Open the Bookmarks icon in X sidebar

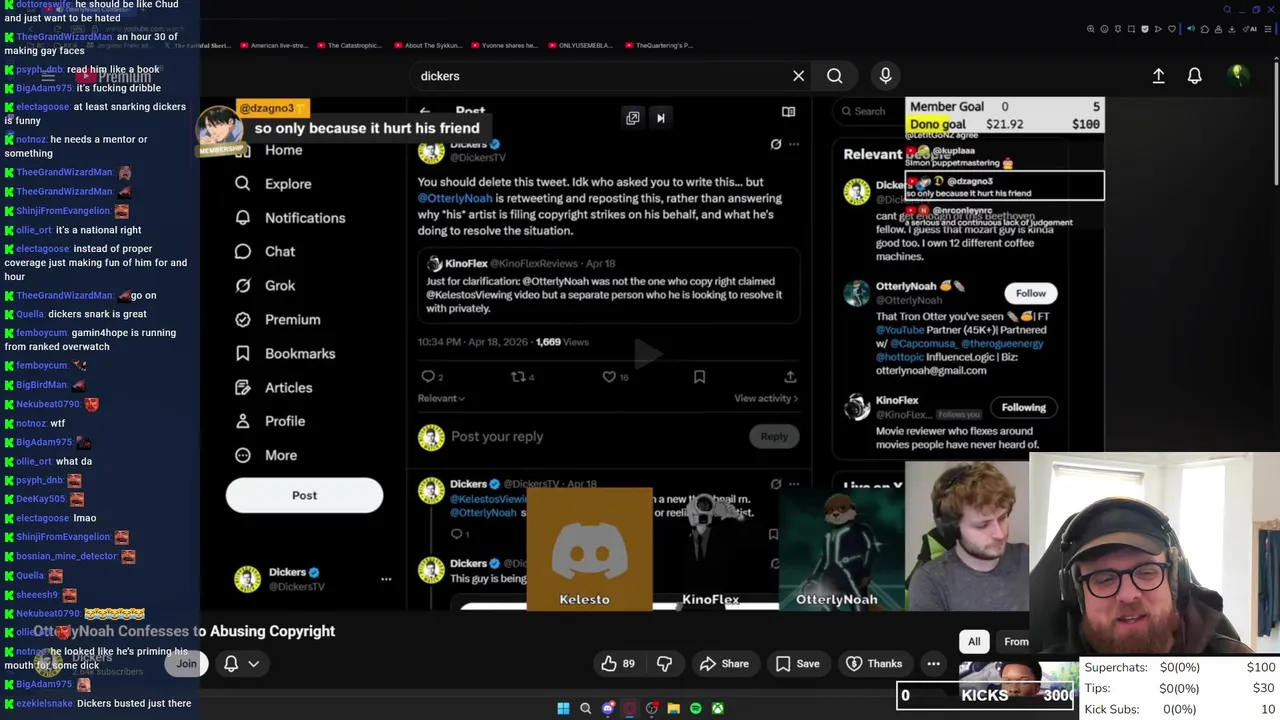pos(242,354)
